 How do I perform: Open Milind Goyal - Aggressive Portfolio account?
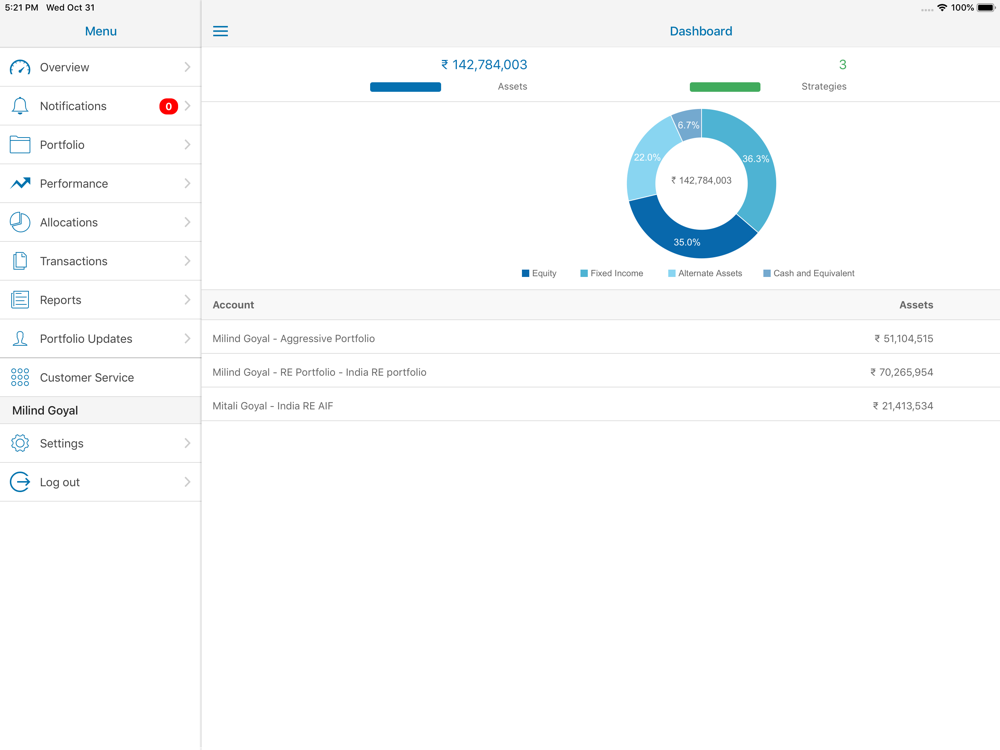pos(600,339)
